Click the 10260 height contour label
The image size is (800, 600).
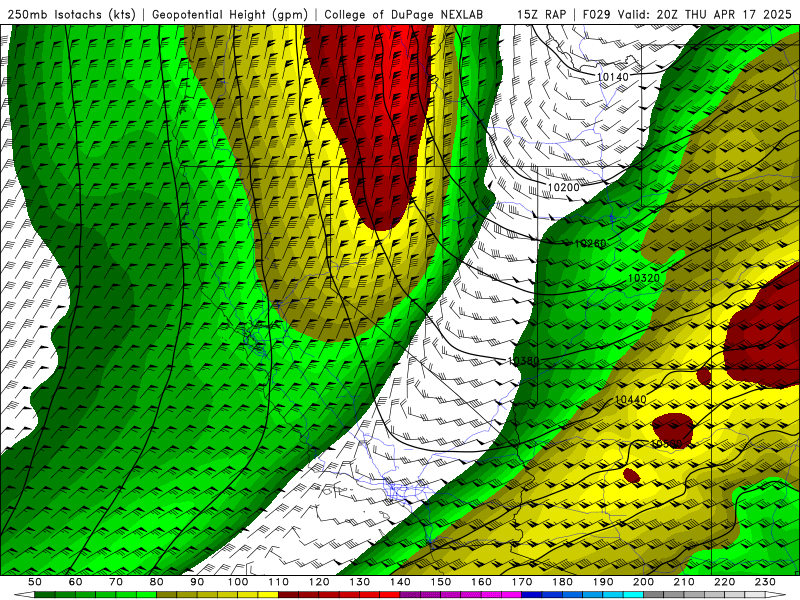[590, 243]
